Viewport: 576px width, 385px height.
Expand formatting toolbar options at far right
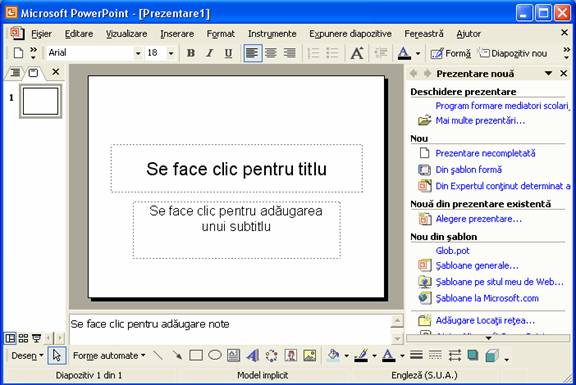pos(566,53)
